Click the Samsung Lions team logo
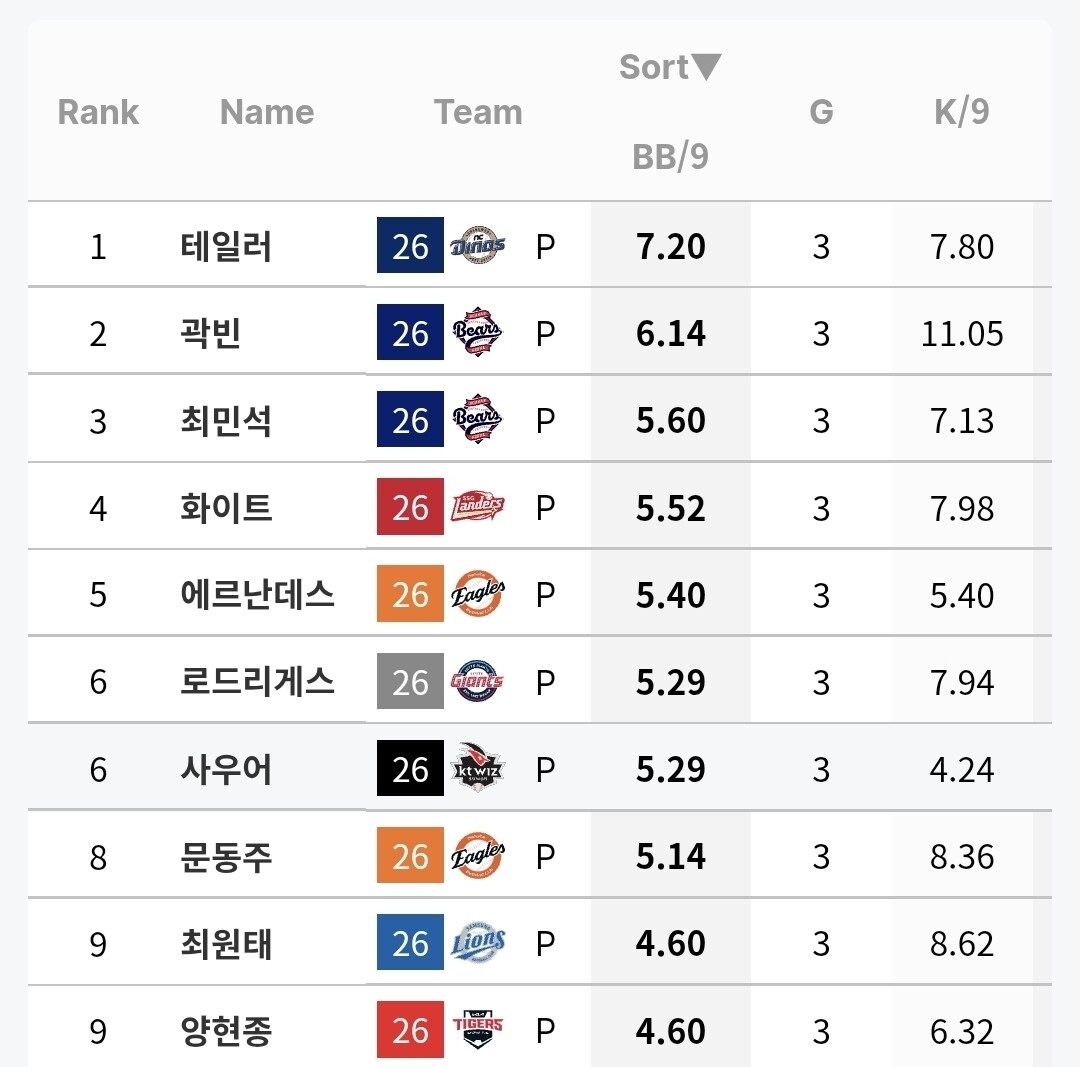 click(x=477, y=942)
